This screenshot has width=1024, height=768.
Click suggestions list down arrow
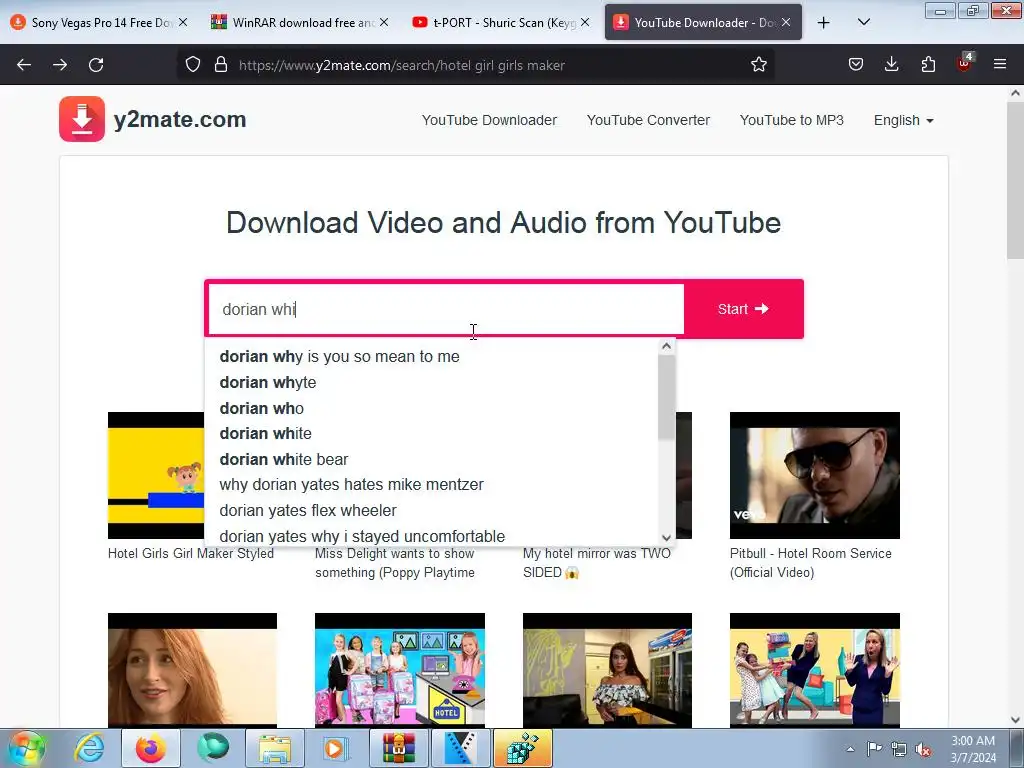(x=666, y=538)
